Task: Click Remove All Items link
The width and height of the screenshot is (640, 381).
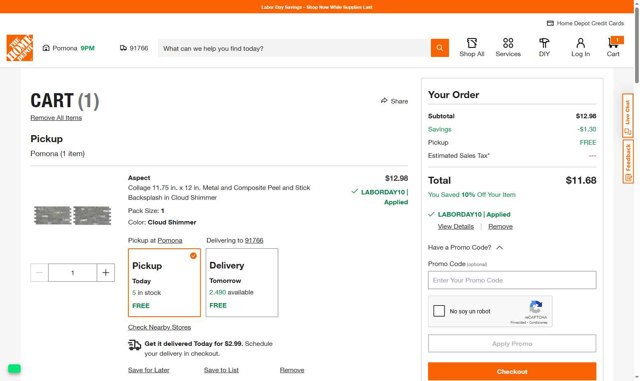Action: pos(56,118)
